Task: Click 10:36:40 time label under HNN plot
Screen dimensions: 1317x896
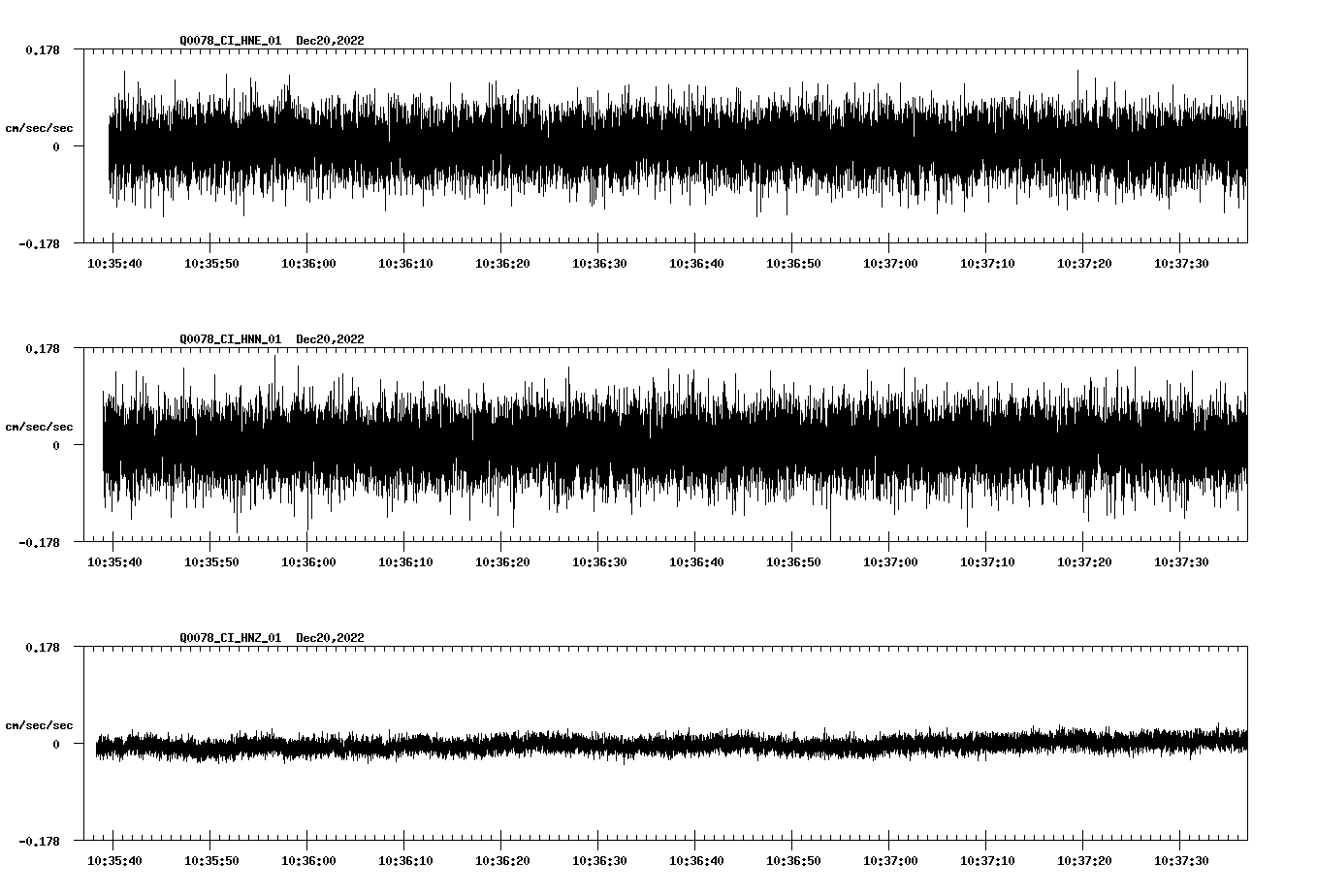Action: (x=696, y=562)
